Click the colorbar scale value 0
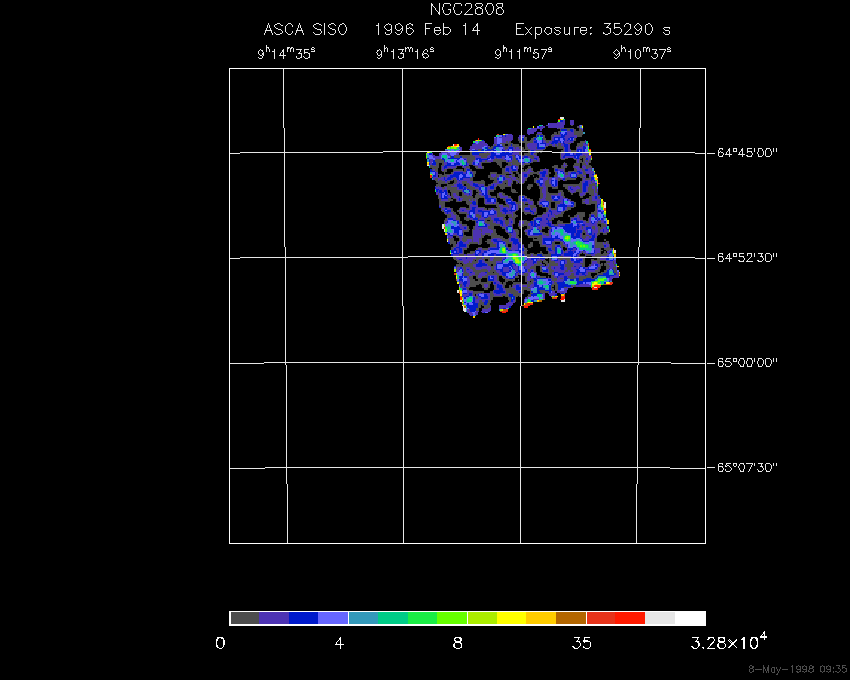 pyautogui.click(x=220, y=644)
